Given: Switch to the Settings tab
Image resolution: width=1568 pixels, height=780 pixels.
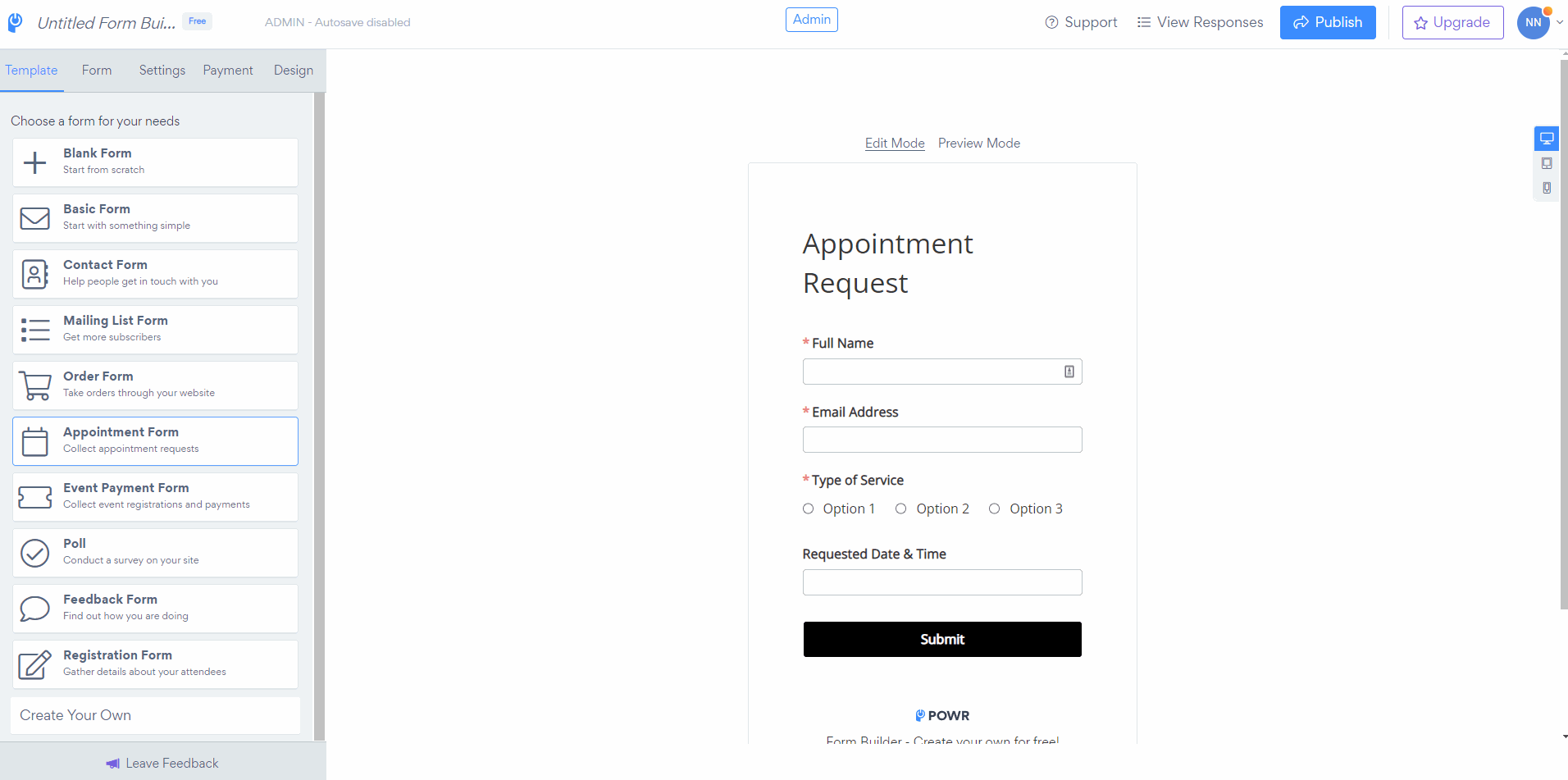Looking at the screenshot, I should click(x=162, y=71).
